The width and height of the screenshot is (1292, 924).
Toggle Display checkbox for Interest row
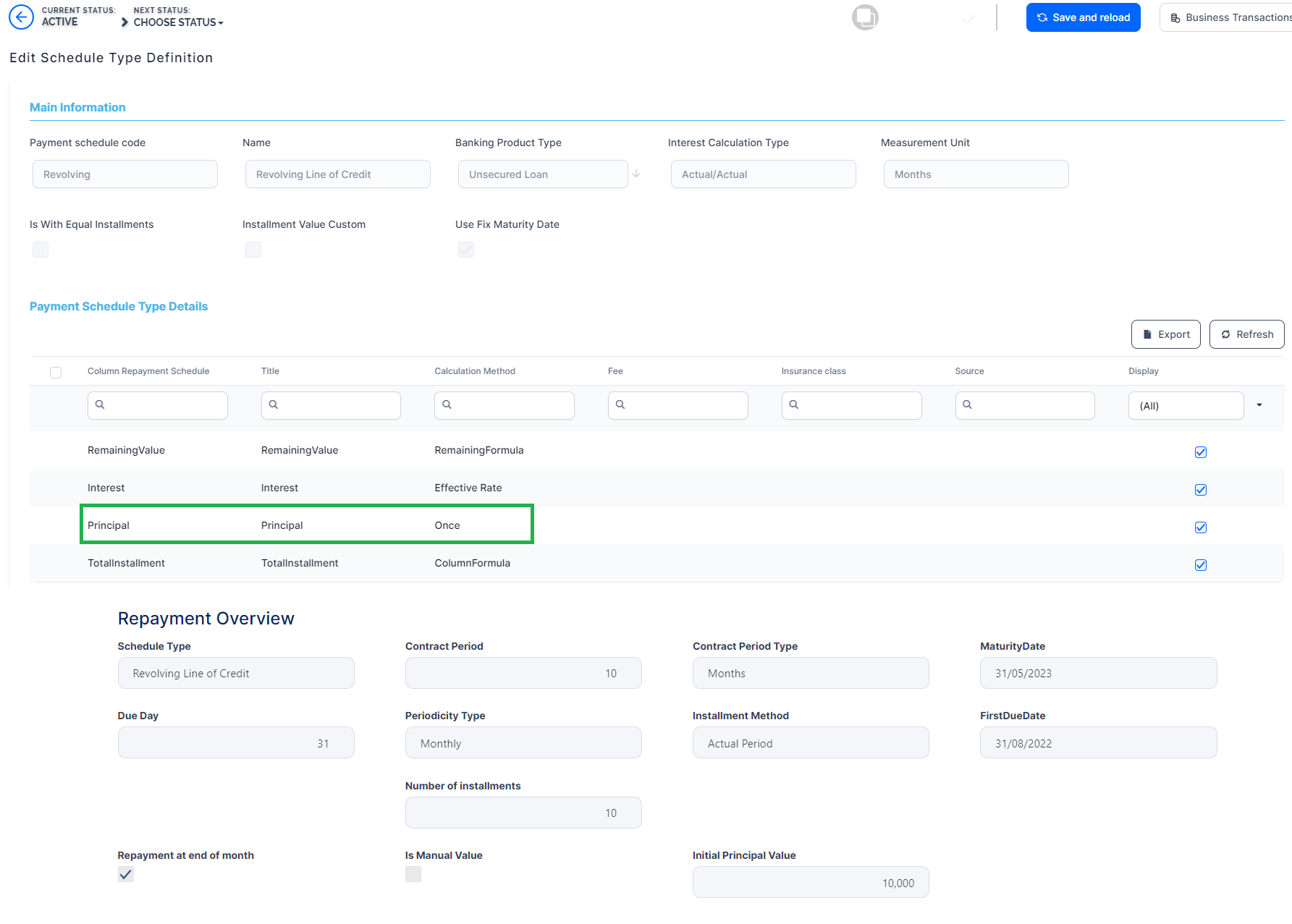pyautogui.click(x=1201, y=490)
